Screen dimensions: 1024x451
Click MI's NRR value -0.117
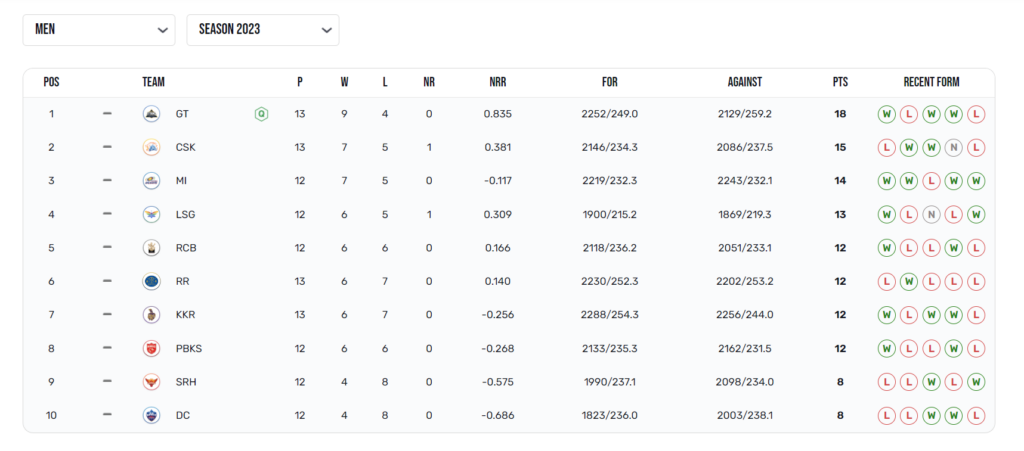(x=498, y=181)
